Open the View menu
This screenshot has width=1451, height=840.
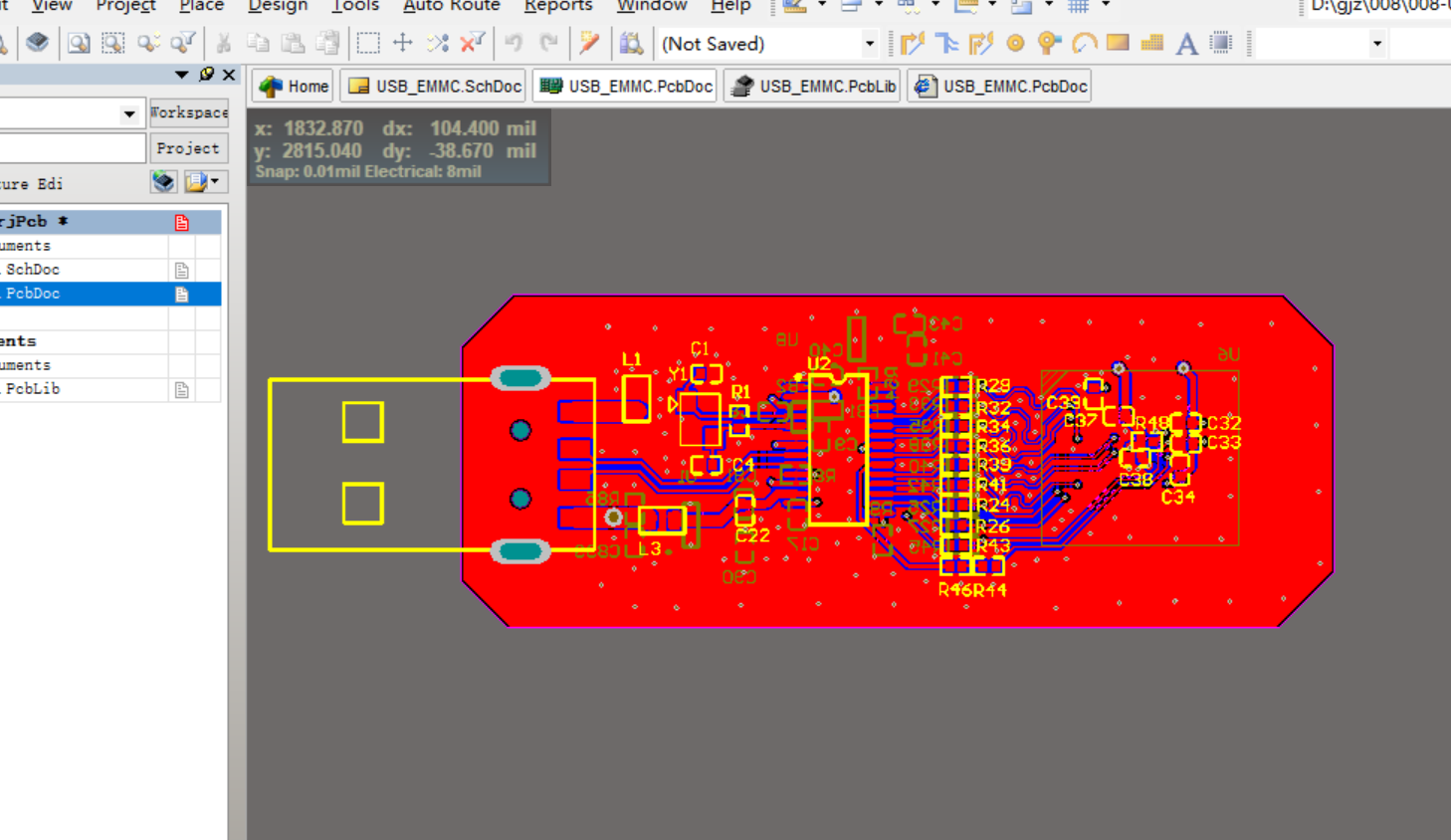coord(52,5)
